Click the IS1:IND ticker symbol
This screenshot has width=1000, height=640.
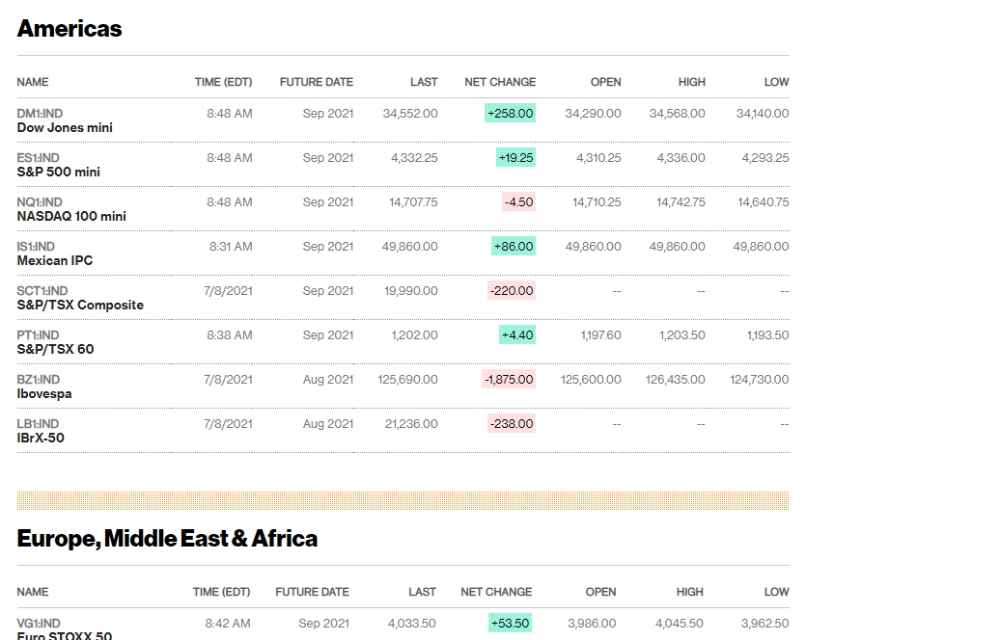(36, 246)
